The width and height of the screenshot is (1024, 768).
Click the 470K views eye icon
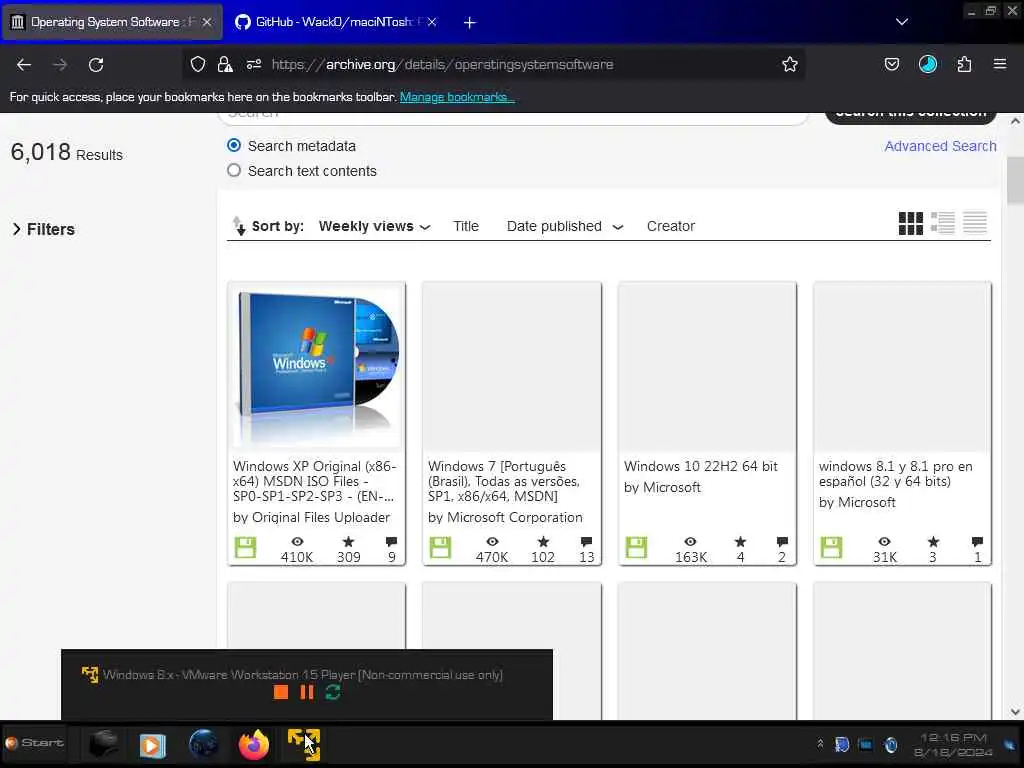pos(492,541)
